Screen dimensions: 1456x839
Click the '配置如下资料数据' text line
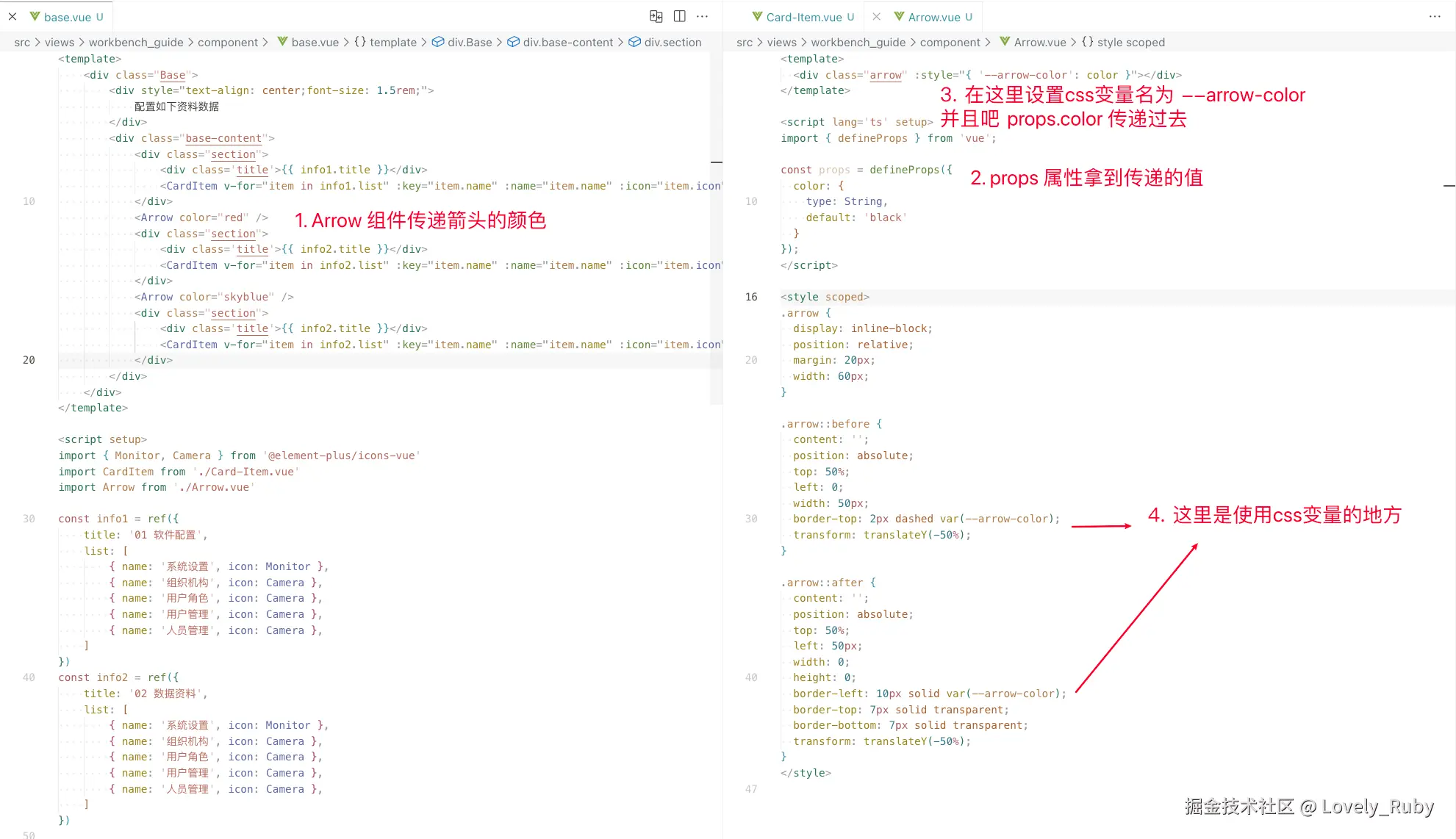177,107
